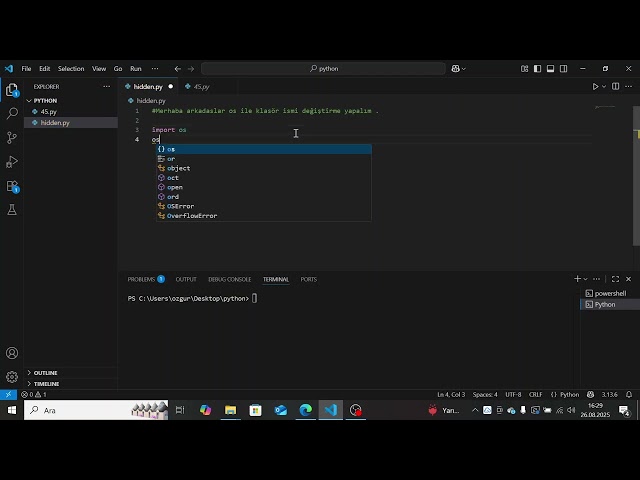Create a new terminal with plus button
Viewport: 640px width, 480px height.
coord(577,279)
